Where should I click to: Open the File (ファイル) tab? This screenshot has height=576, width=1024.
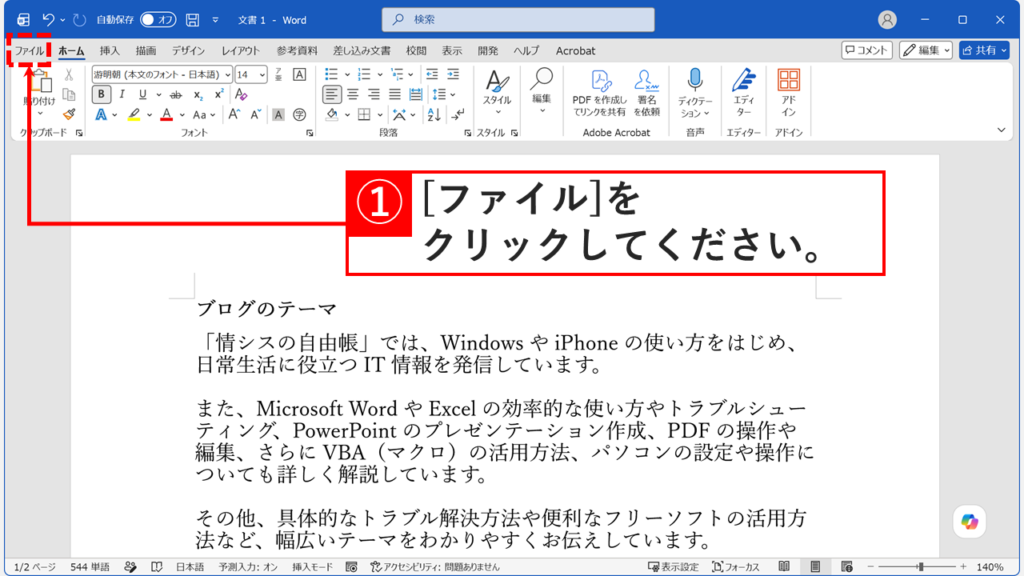pos(29,50)
